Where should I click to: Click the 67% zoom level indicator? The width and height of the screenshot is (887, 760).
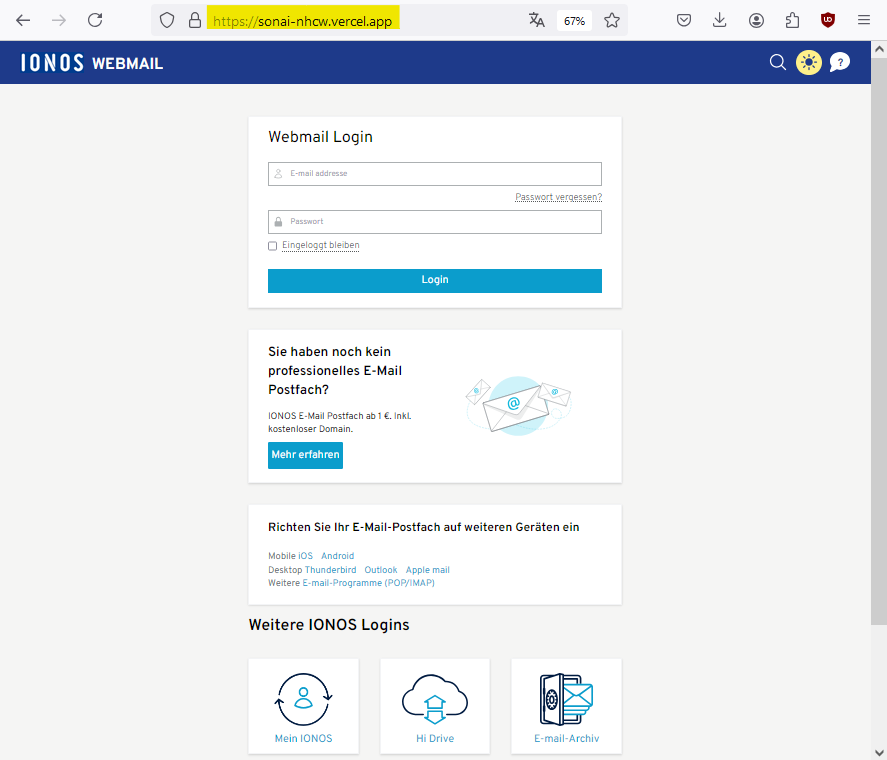tap(574, 20)
